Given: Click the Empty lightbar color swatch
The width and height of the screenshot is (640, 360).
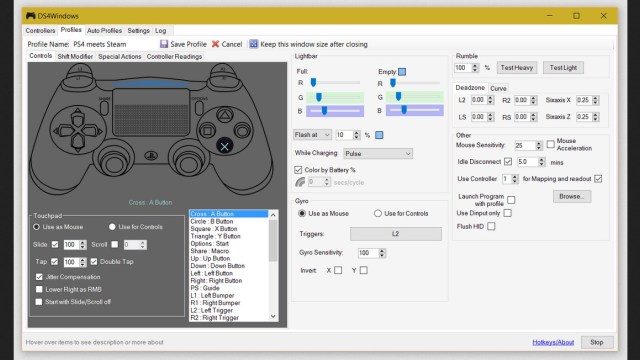Looking at the screenshot, I should coord(402,72).
